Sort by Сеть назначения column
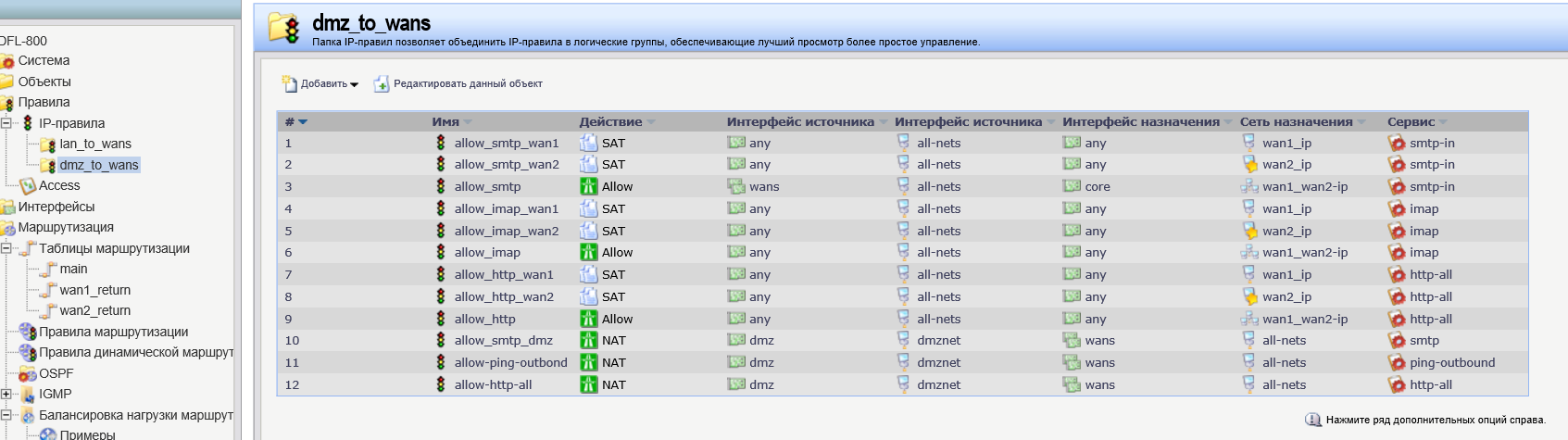1568x440 pixels. click(x=1302, y=121)
